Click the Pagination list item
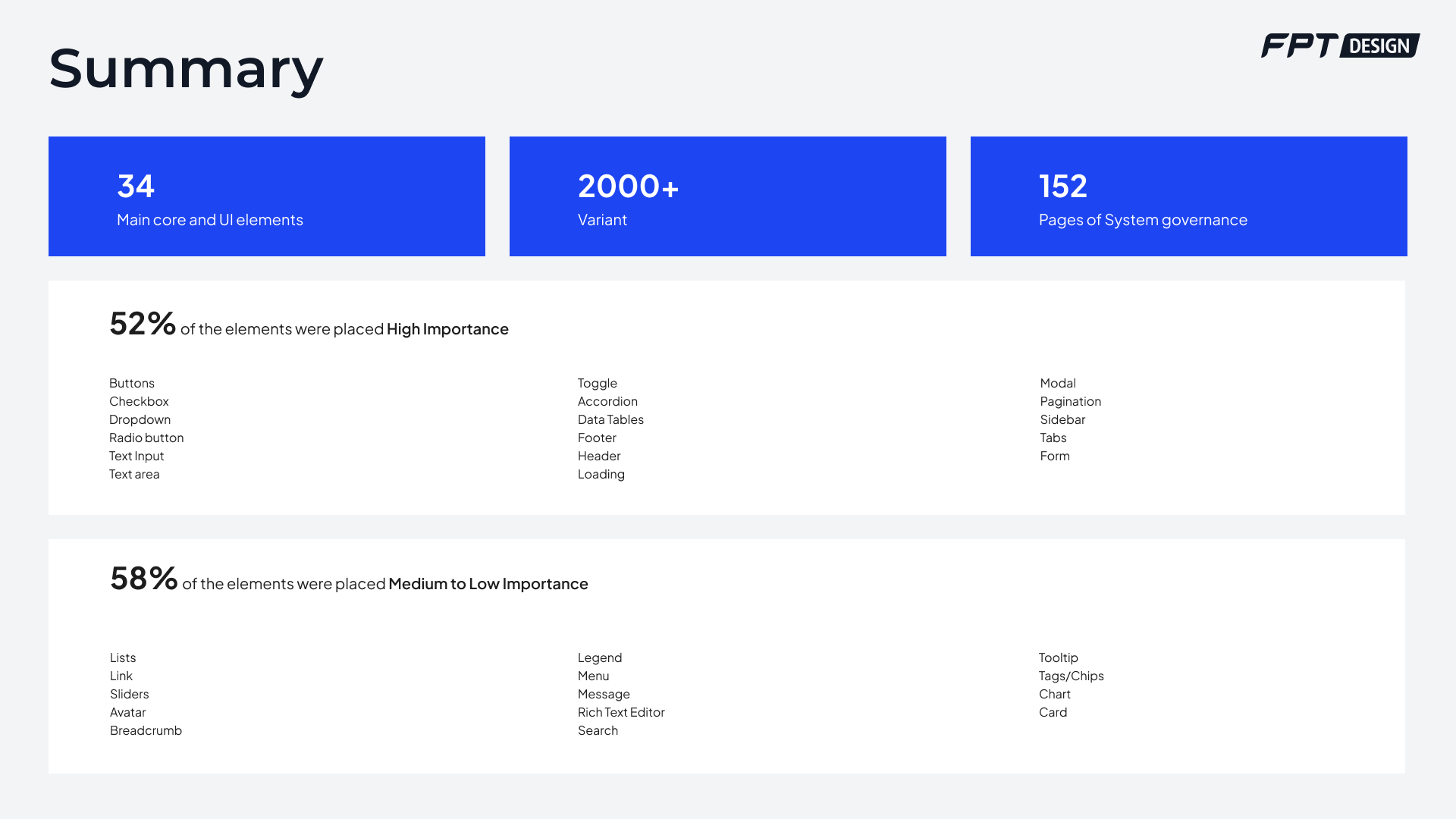Screen dimensions: 1456x819 pyautogui.click(x=1070, y=401)
